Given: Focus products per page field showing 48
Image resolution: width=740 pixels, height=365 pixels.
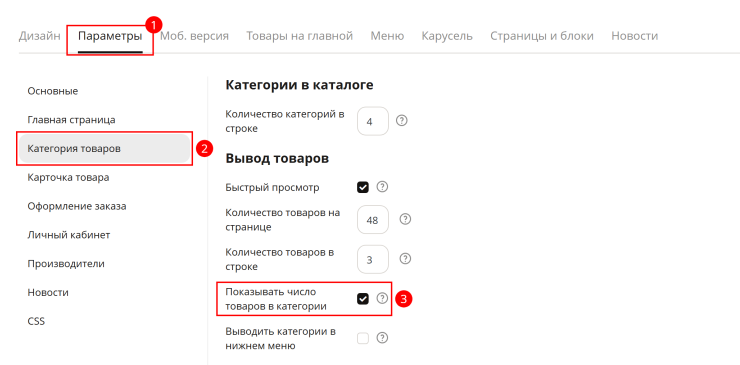Looking at the screenshot, I should 373,220.
